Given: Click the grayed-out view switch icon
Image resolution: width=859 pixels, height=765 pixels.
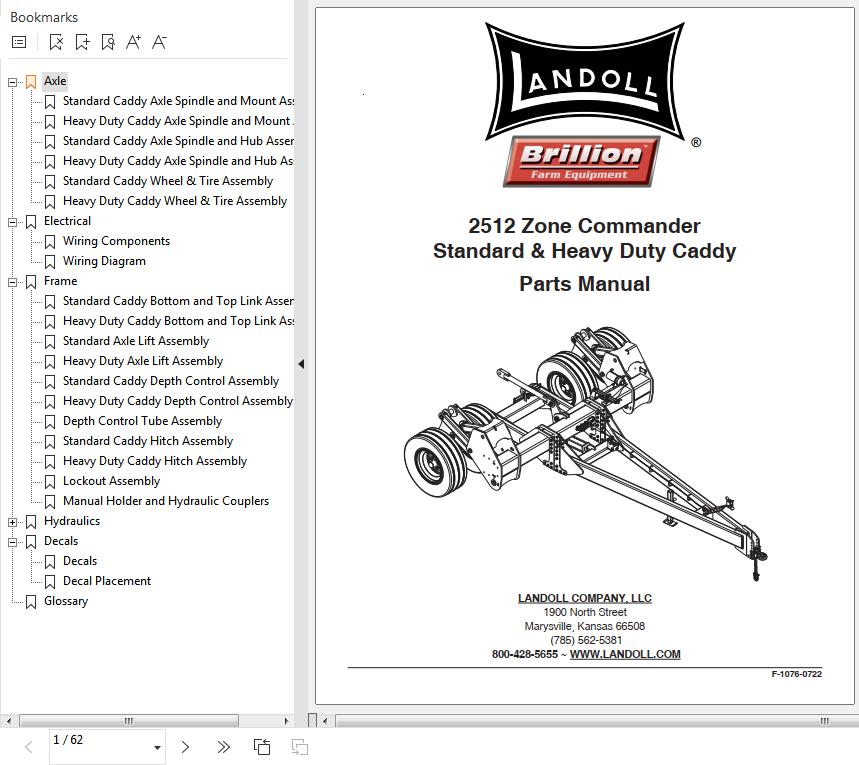Looking at the screenshot, I should point(300,747).
